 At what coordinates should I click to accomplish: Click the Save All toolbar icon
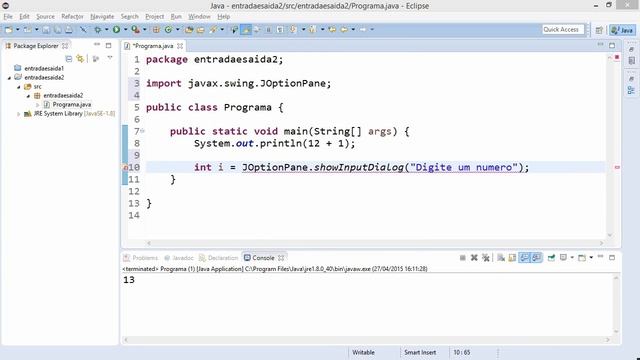tap(58, 29)
